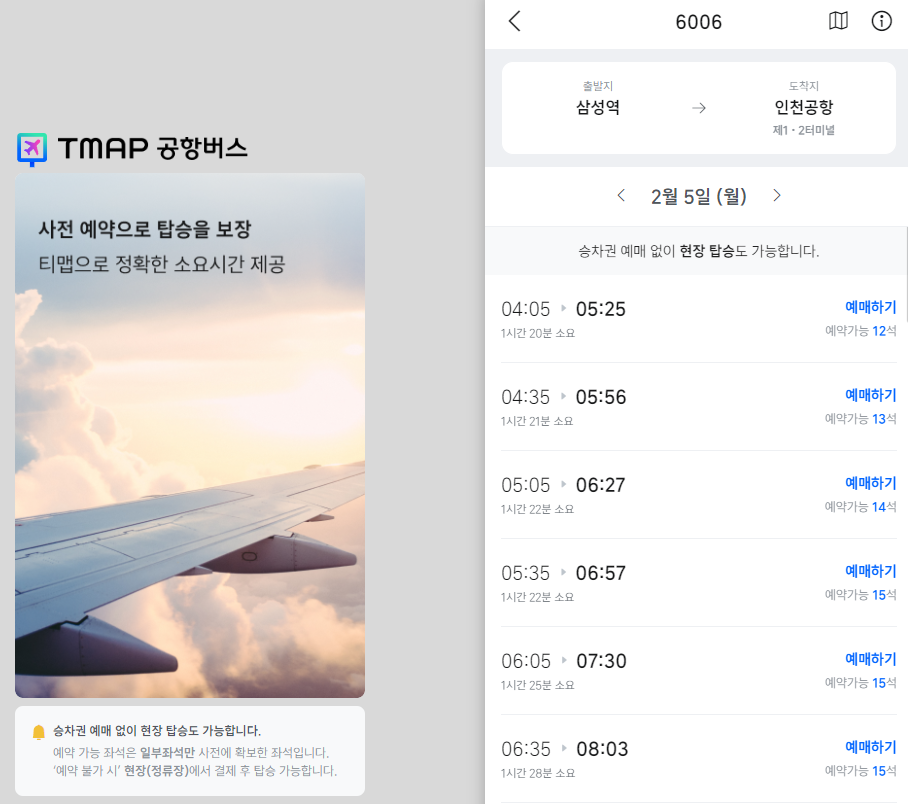Viewport: 908px width, 804px height.
Task: Click '예약가능 12석' seat count
Action: [x=861, y=331]
